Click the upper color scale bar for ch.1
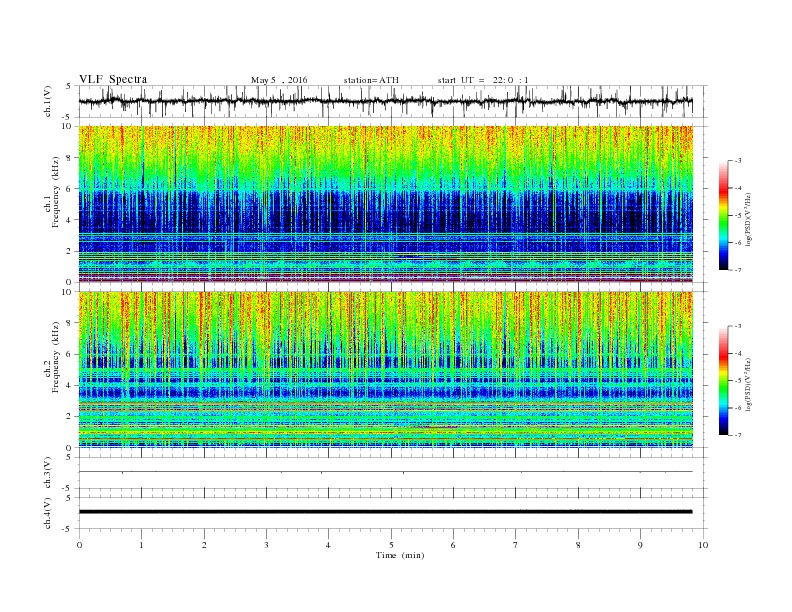Image resolution: width=792 pixels, height=612 pixels. pyautogui.click(x=723, y=215)
